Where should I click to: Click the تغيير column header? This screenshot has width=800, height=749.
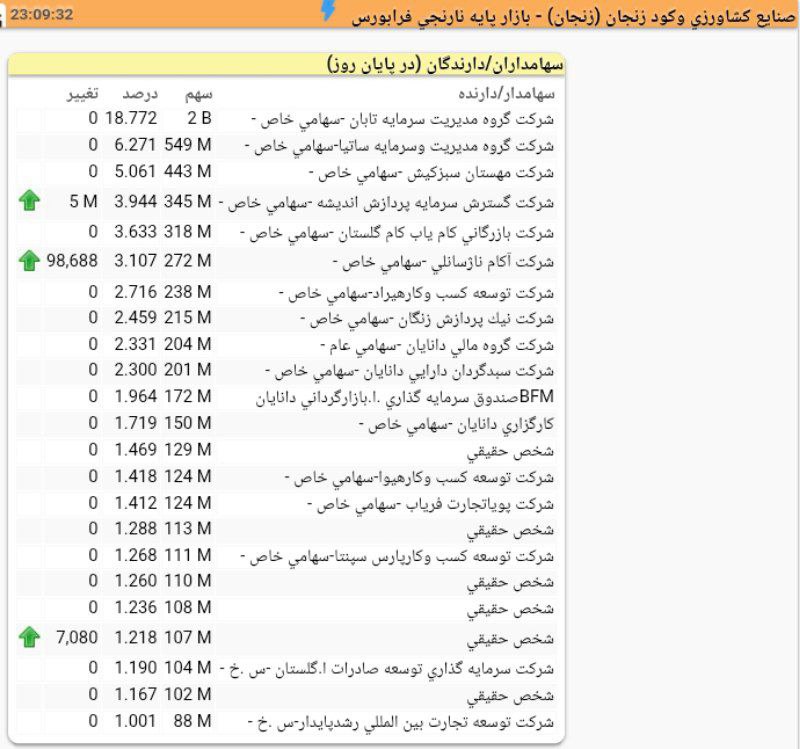(81, 94)
